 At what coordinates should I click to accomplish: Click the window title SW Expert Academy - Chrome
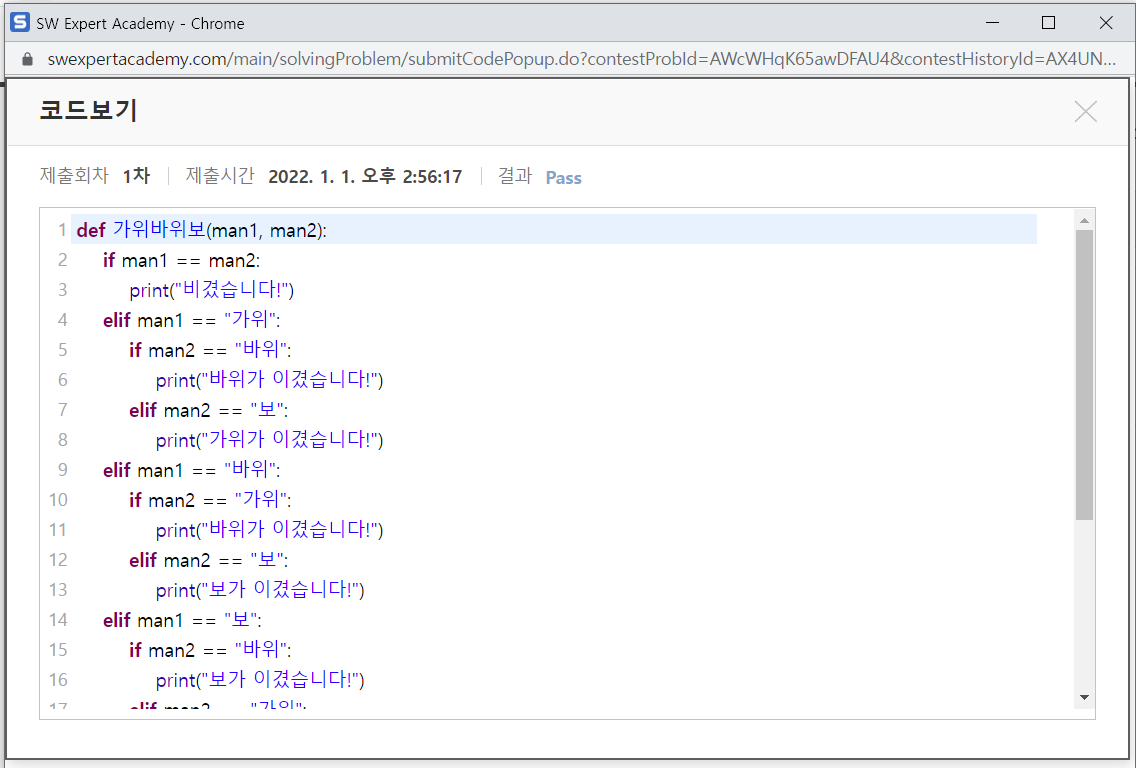coord(141,23)
